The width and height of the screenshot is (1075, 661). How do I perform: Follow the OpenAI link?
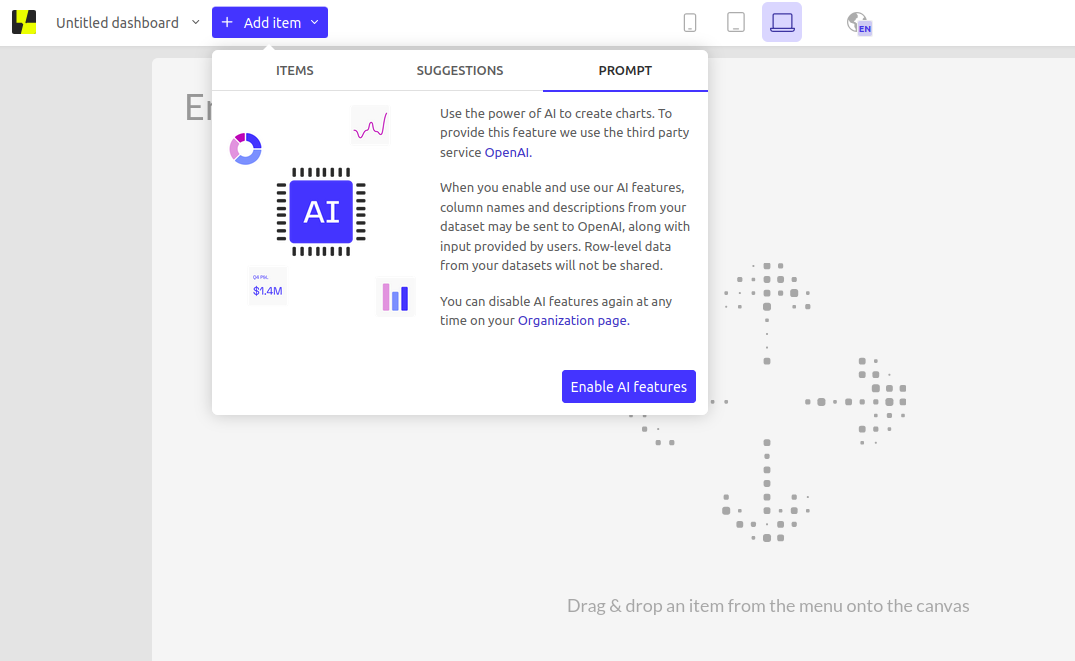[507, 153]
